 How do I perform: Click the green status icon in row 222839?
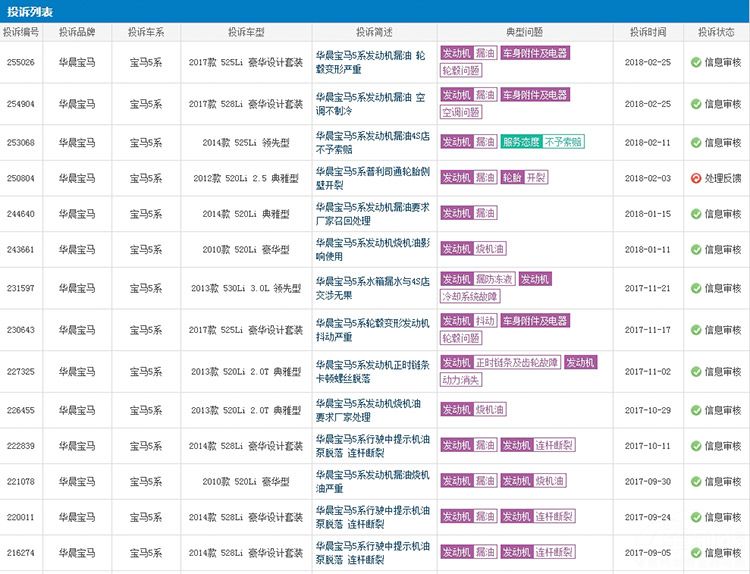pos(696,446)
